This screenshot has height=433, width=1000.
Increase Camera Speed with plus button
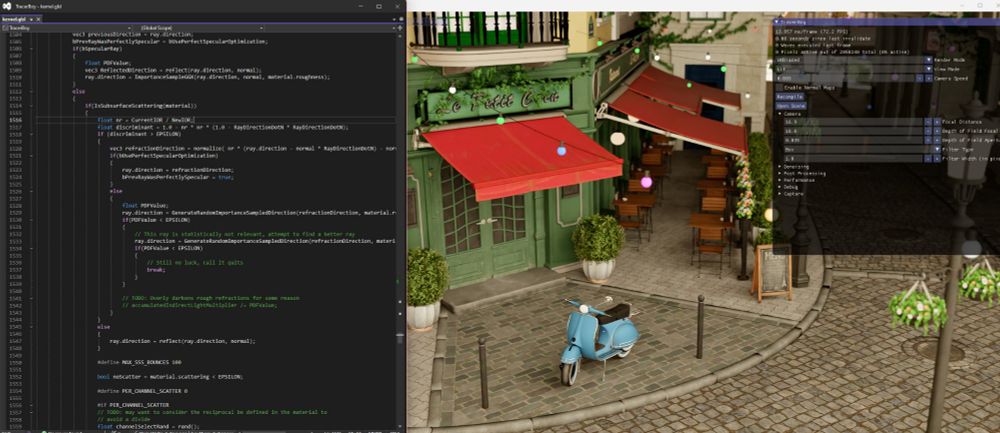coord(929,78)
